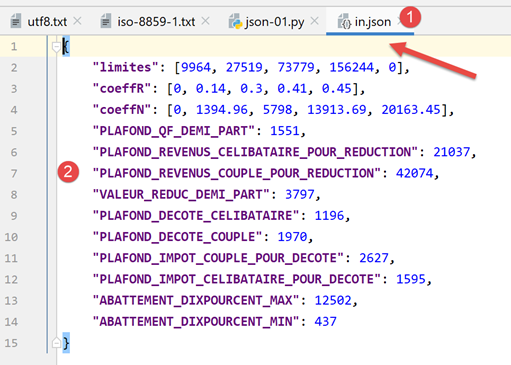Click line number 15 in the gutter
Viewport: 511px width, 365px height.
[x=11, y=343]
